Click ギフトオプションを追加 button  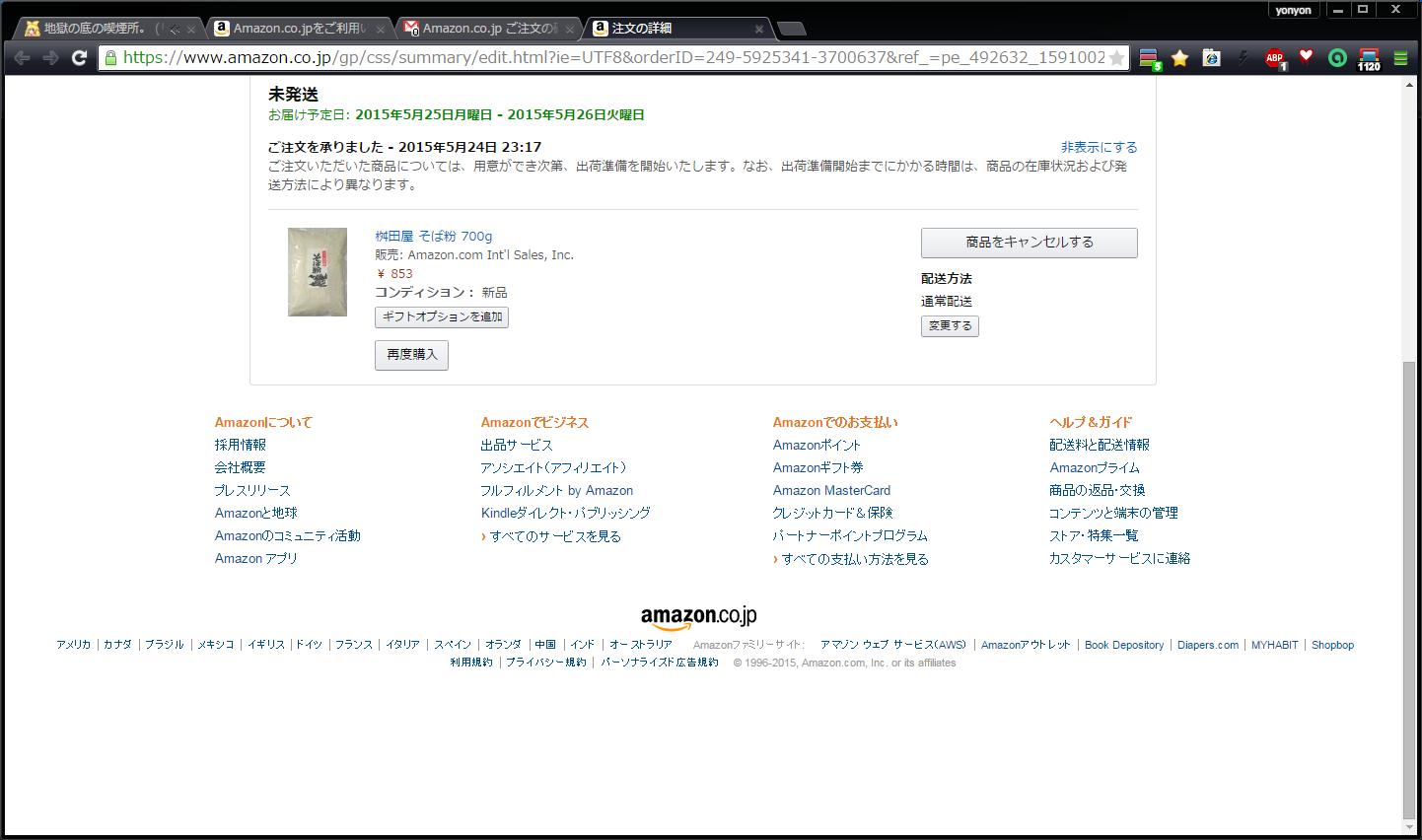[442, 317]
